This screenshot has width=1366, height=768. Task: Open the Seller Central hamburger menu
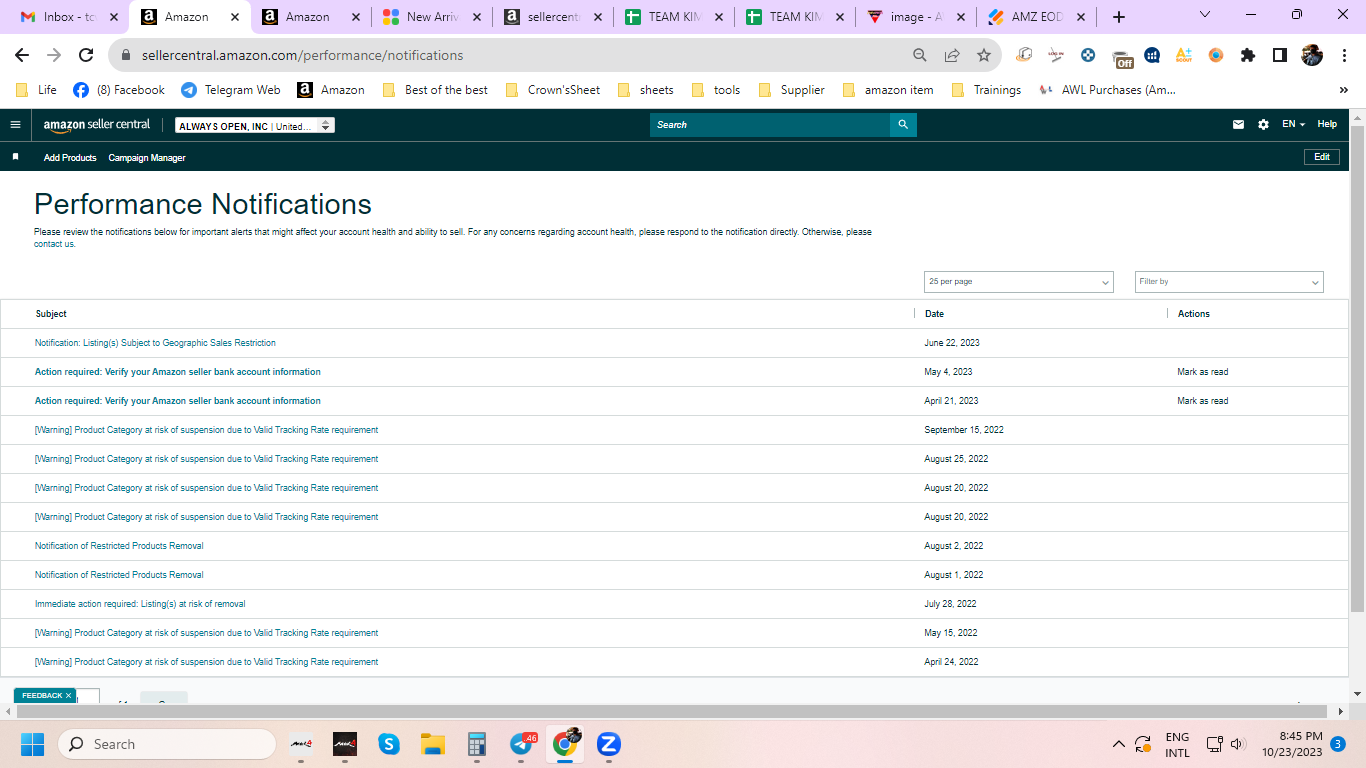point(15,125)
